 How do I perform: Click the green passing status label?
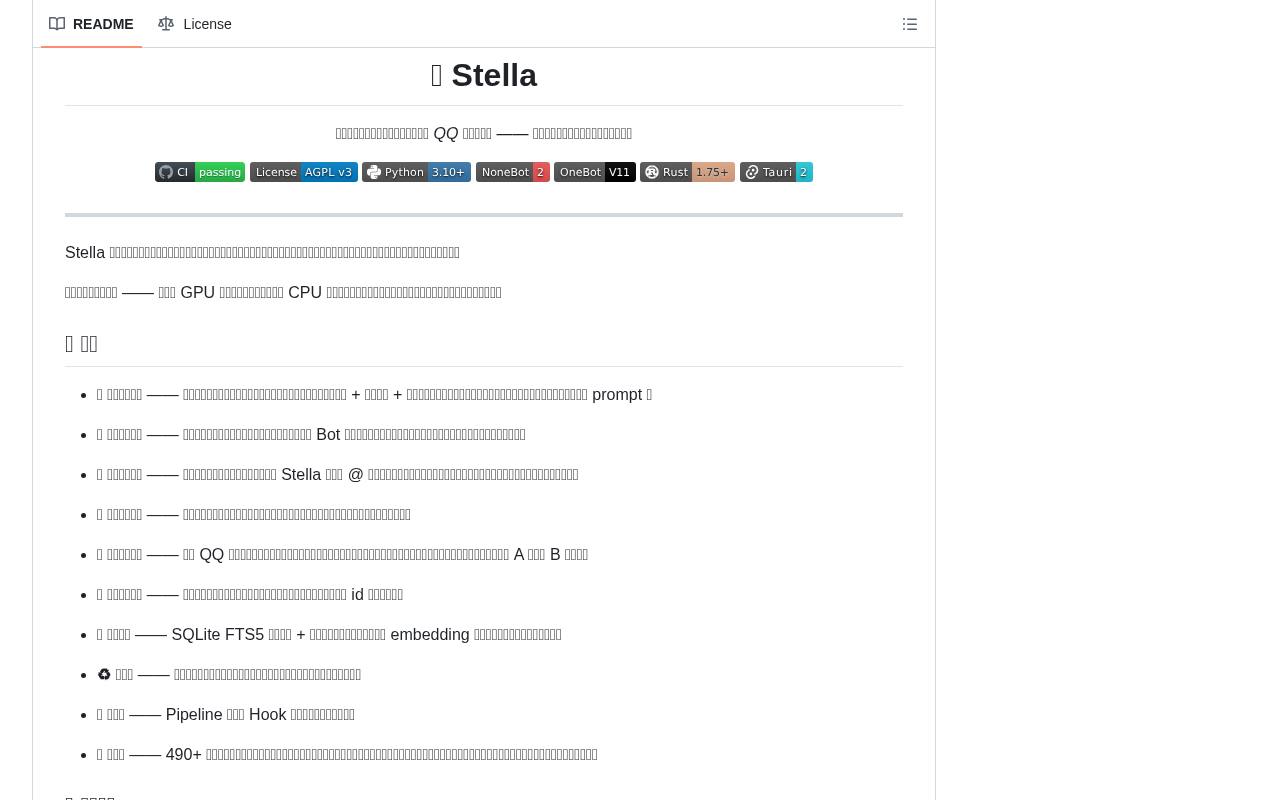(x=220, y=172)
